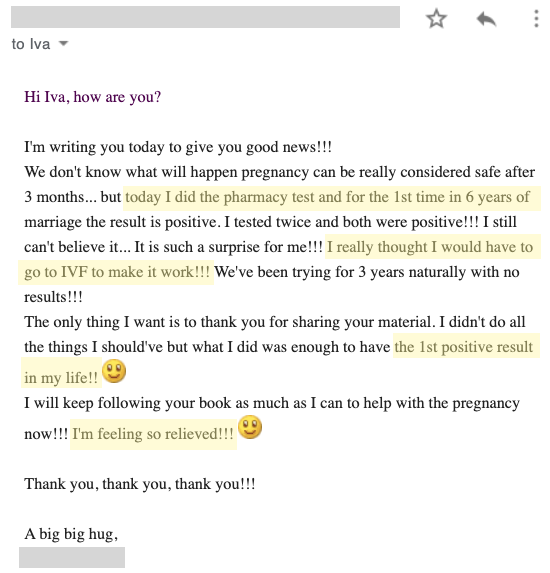
Task: Click highlighted text 'go to IVF to make it work'
Action: click(x=110, y=272)
